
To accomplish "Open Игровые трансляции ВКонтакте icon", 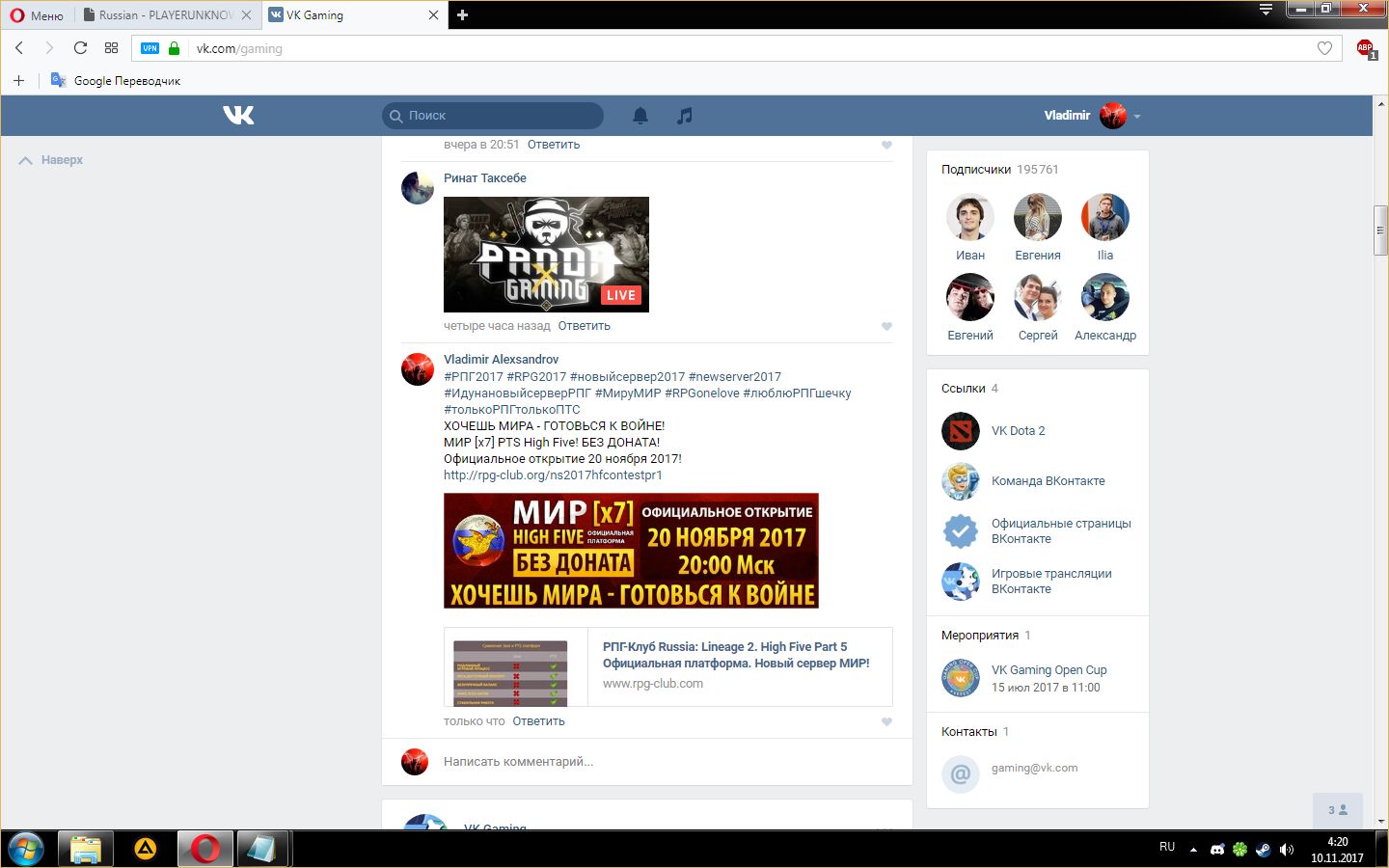I will [x=960, y=582].
